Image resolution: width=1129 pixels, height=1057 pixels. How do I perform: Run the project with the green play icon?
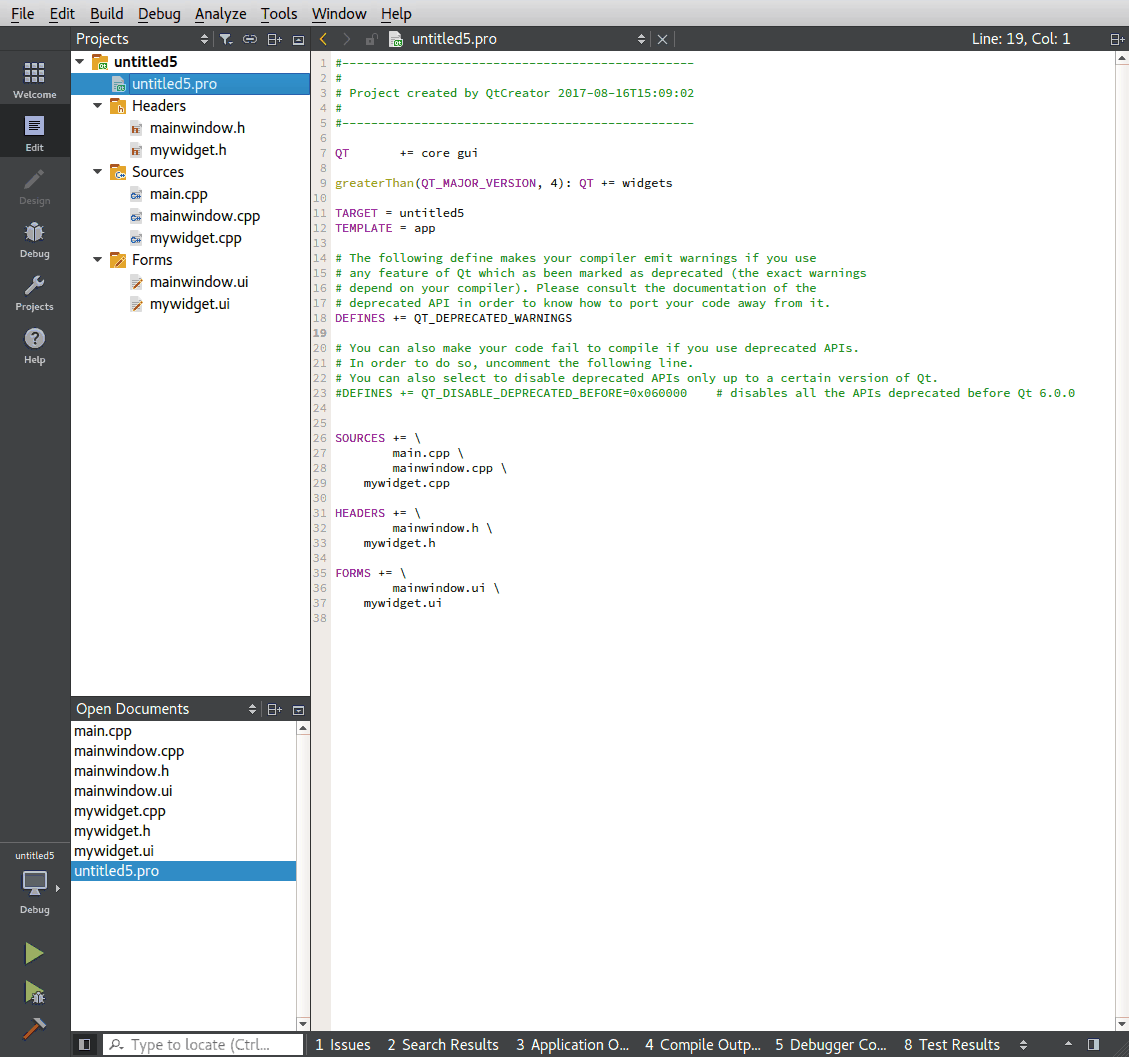(x=34, y=952)
